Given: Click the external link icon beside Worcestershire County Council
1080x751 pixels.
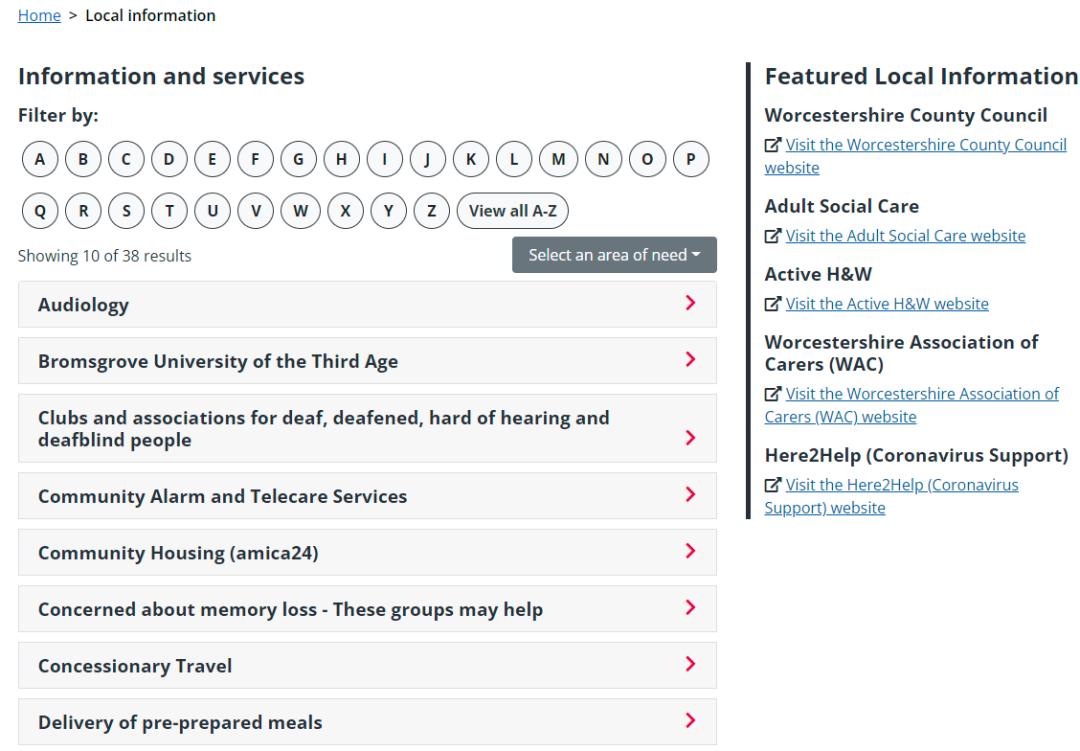Looking at the screenshot, I should 773,145.
